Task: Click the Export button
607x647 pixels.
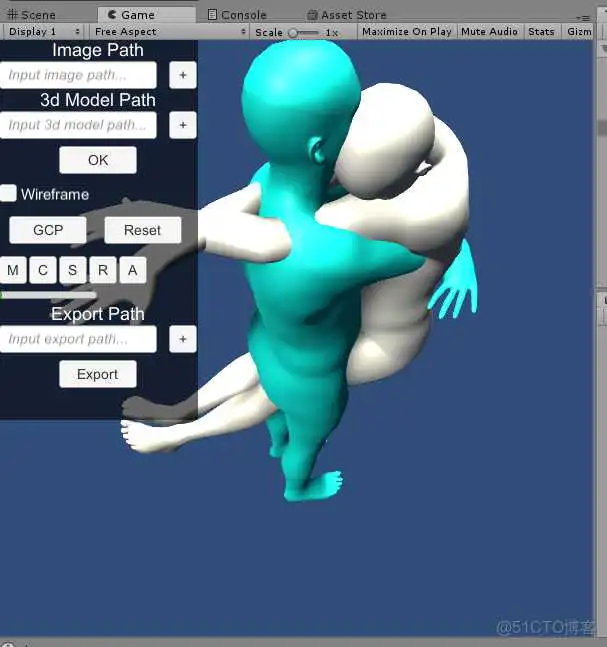Action: click(98, 374)
